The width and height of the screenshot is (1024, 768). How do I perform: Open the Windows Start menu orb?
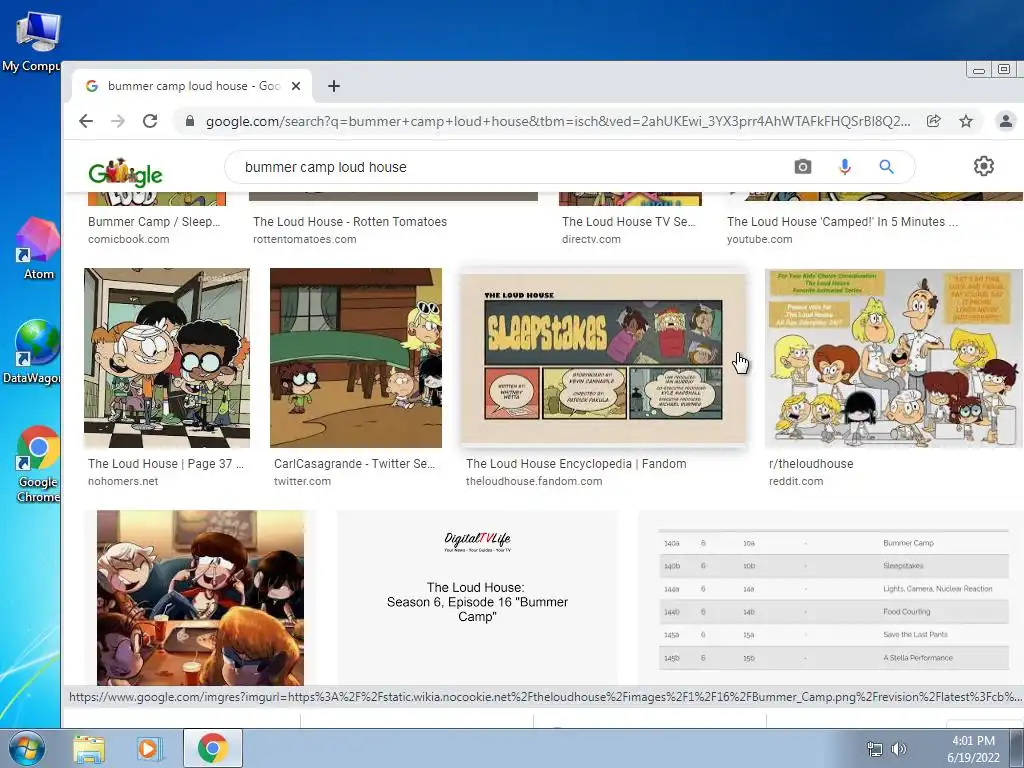(x=26, y=748)
